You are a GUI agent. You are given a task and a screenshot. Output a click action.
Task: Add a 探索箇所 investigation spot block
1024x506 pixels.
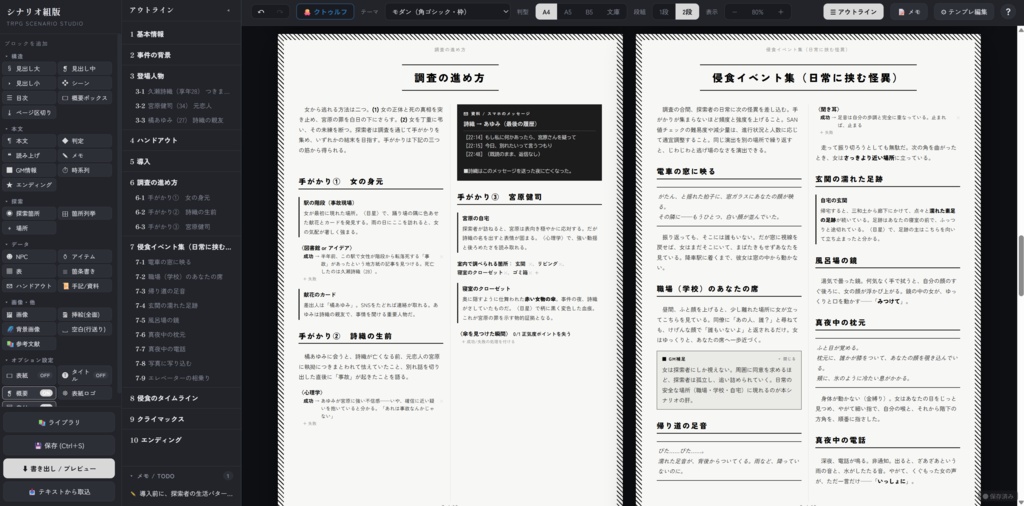point(29,213)
